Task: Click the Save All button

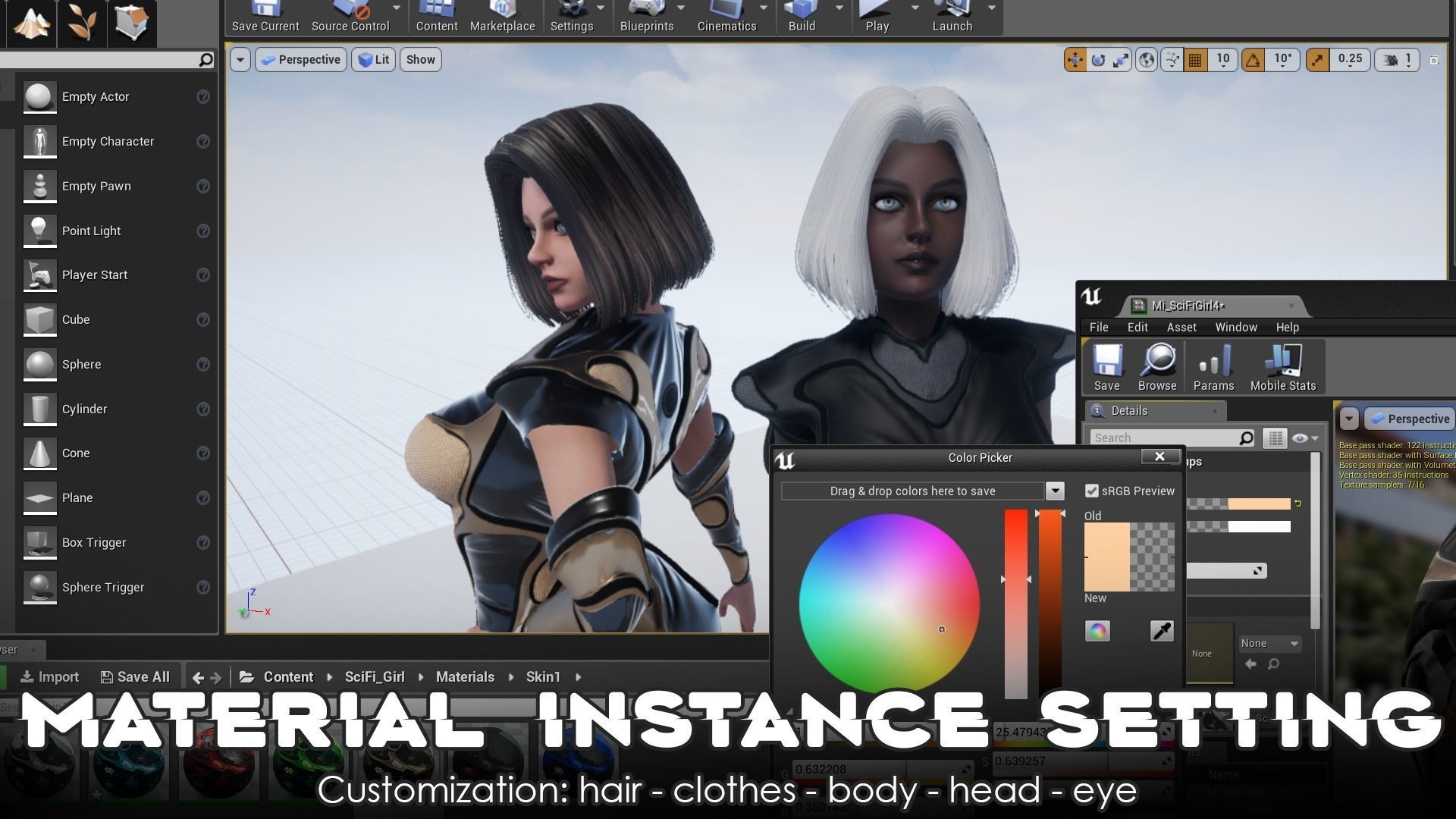Action: pyautogui.click(x=135, y=677)
